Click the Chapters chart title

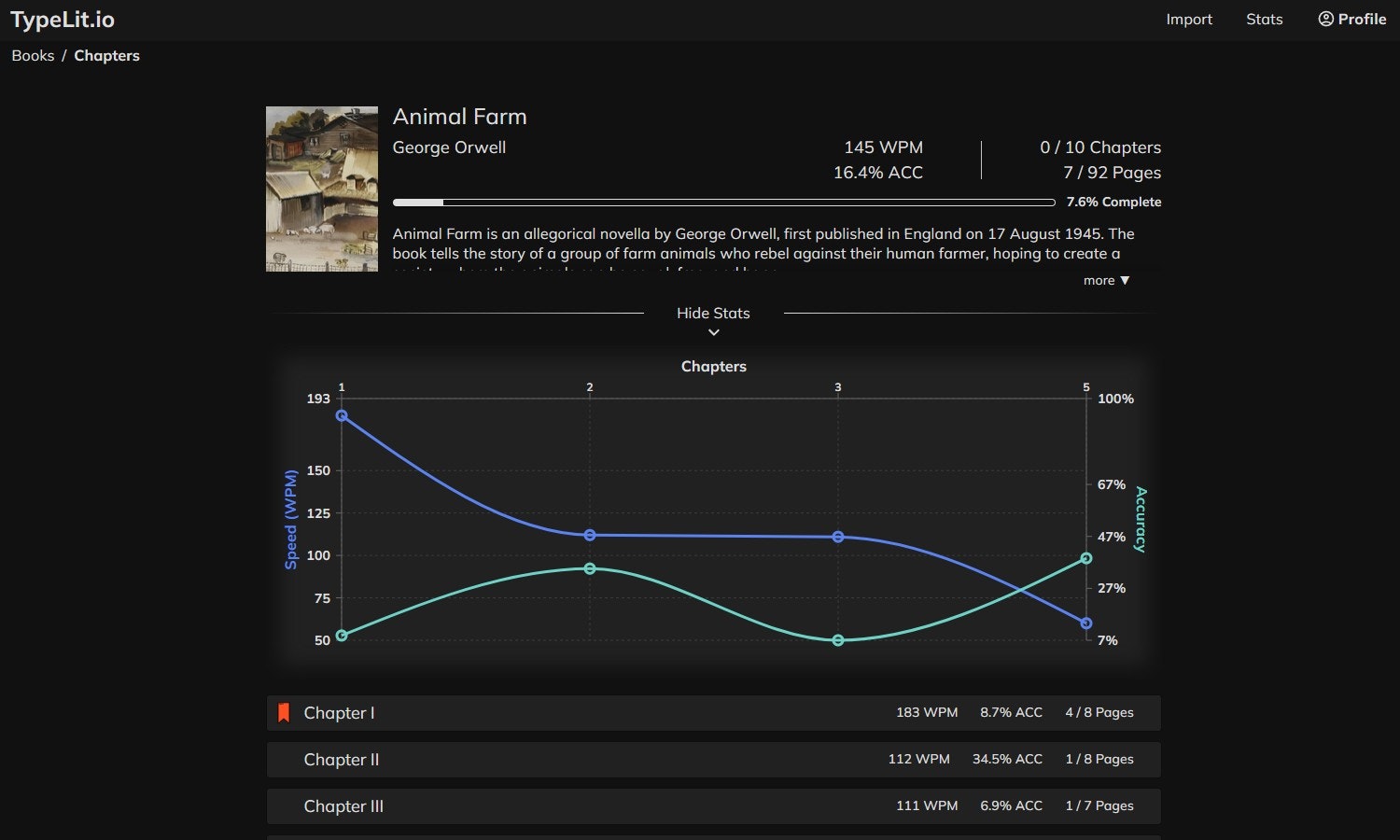click(x=714, y=367)
